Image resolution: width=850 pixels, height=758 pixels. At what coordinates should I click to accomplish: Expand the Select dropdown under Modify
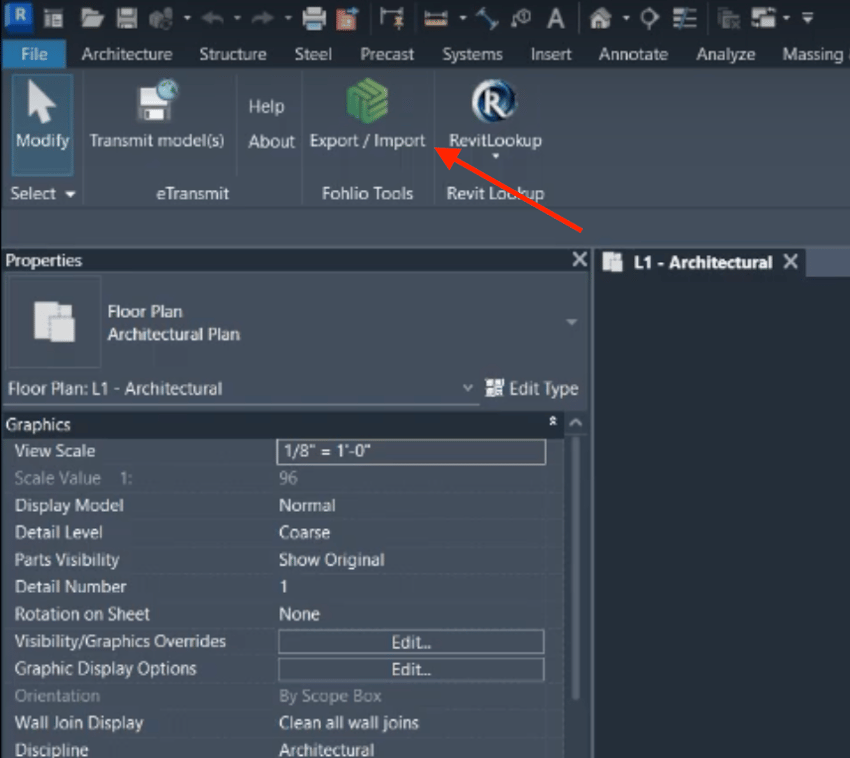pyautogui.click(x=42, y=193)
